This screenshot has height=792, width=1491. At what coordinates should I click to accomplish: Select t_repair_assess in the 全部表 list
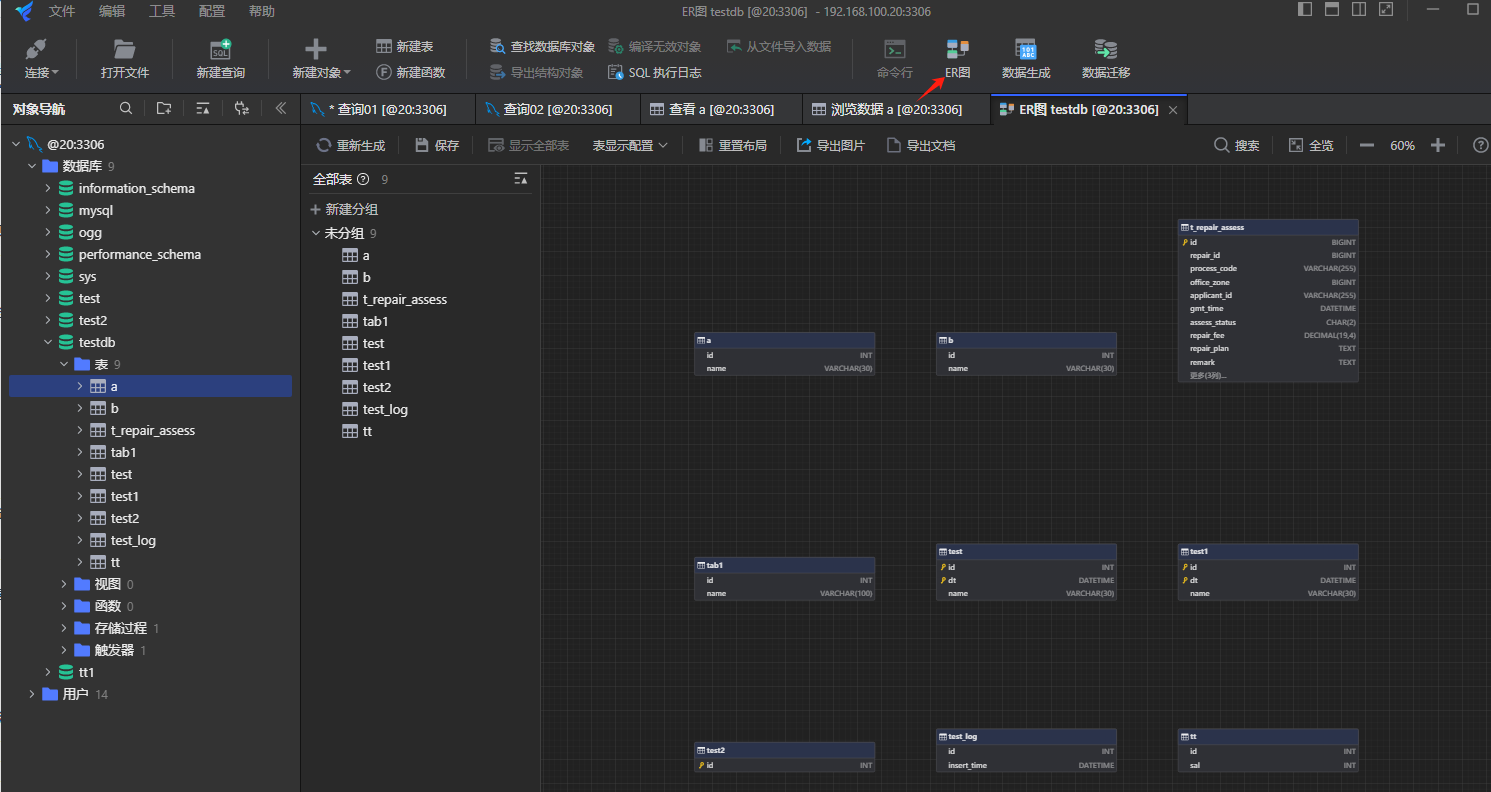click(404, 299)
